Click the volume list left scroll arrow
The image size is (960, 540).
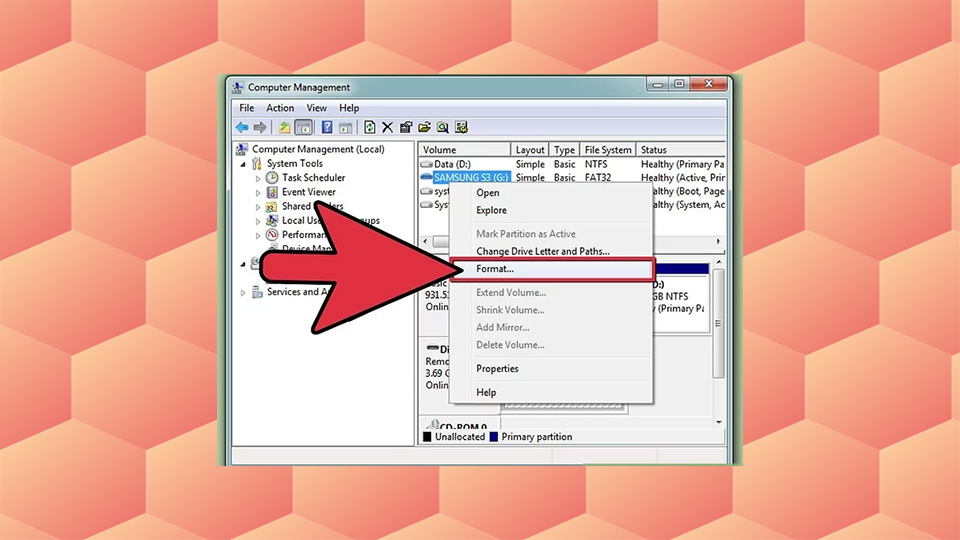[x=426, y=242]
